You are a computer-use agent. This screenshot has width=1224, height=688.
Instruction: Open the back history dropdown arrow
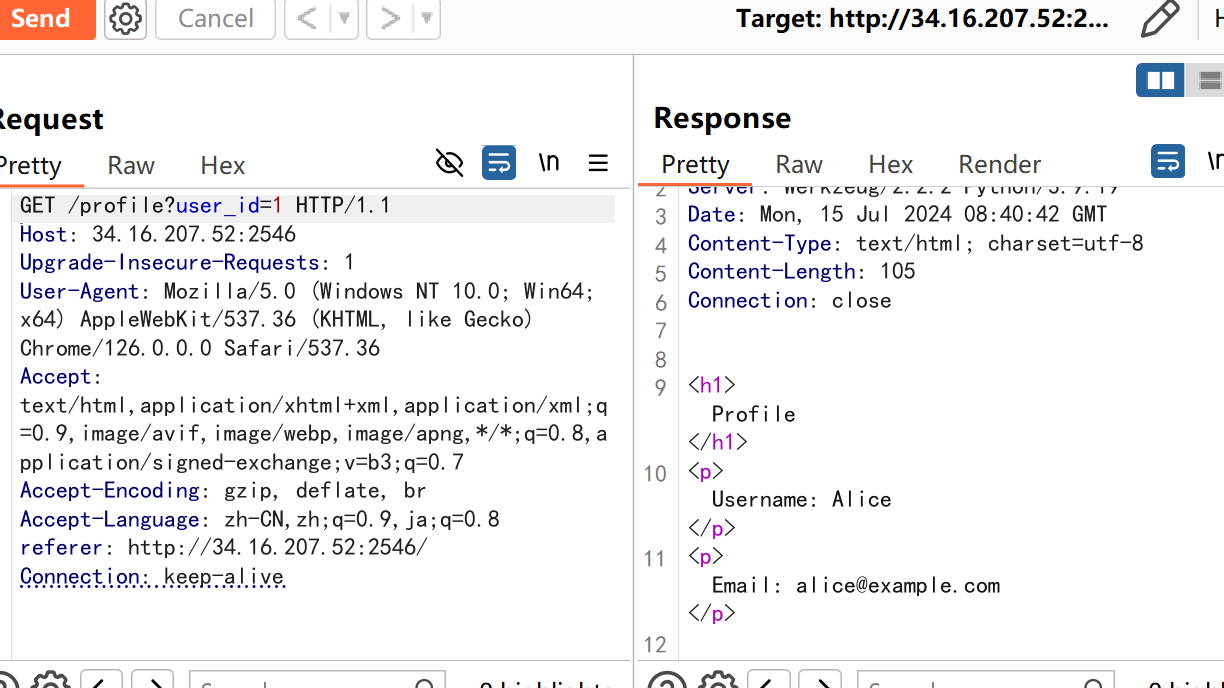point(344,18)
